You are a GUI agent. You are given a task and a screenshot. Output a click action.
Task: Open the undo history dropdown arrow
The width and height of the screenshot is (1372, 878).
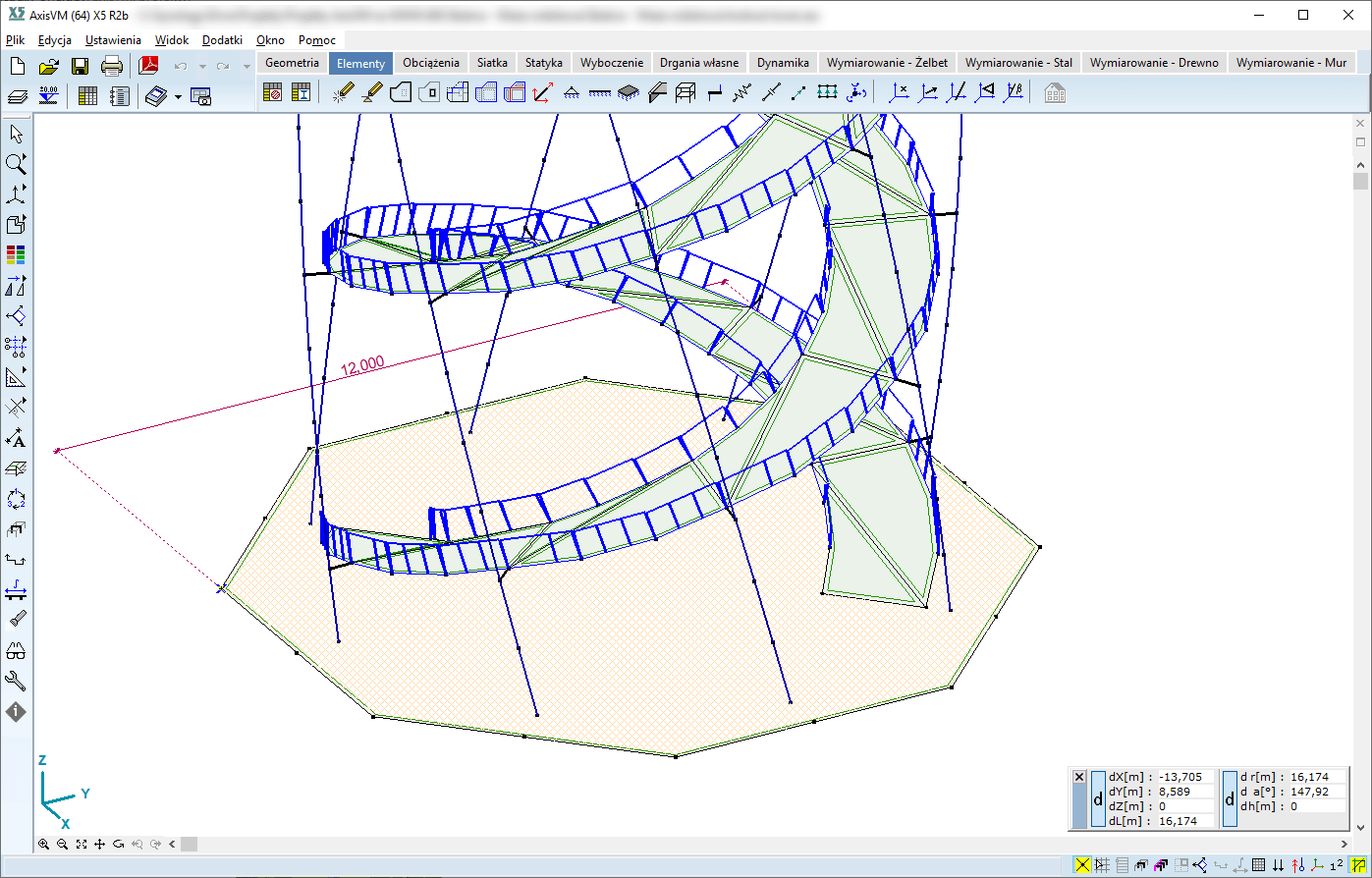click(x=201, y=67)
